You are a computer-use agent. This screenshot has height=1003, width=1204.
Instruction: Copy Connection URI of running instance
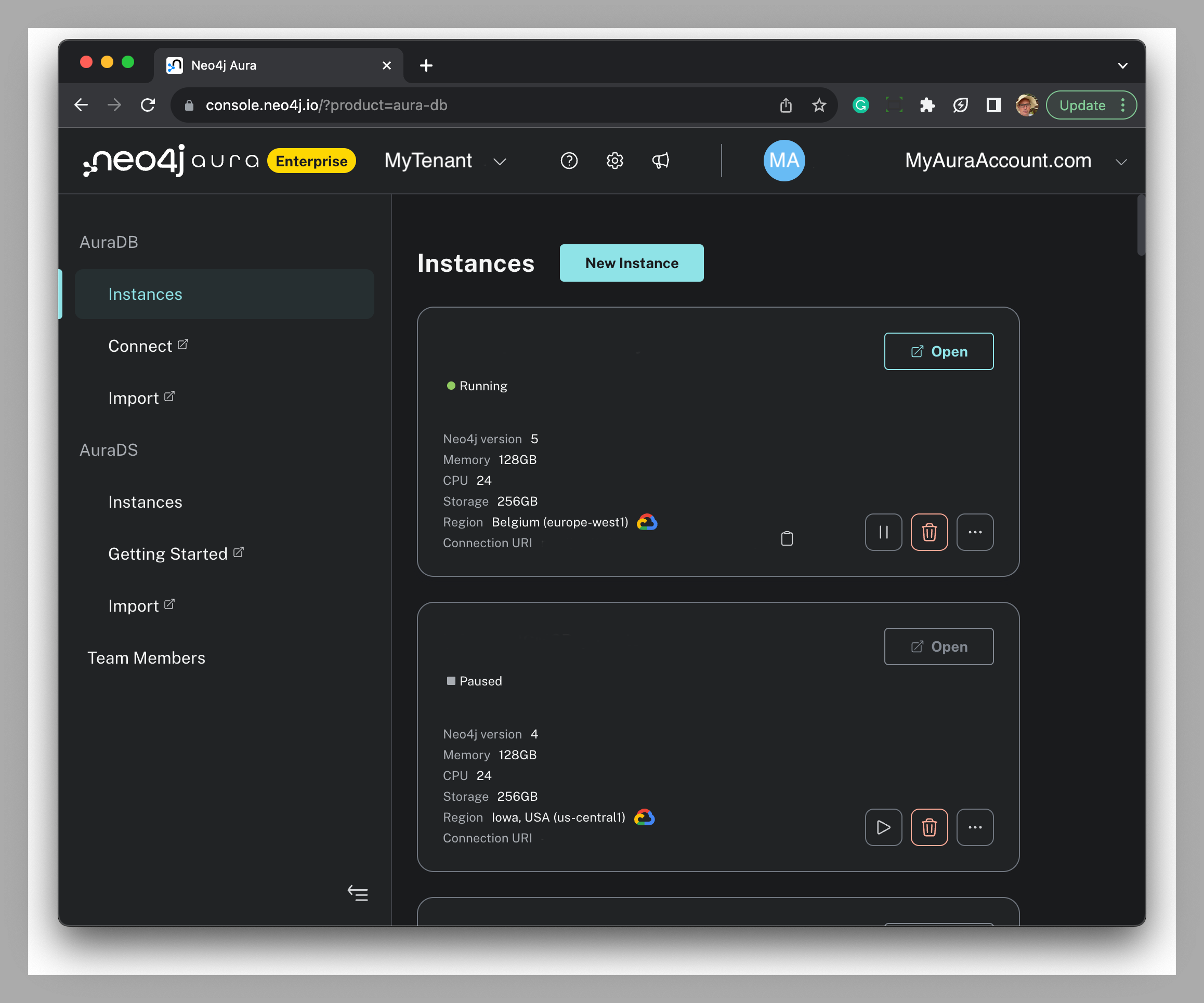point(787,538)
